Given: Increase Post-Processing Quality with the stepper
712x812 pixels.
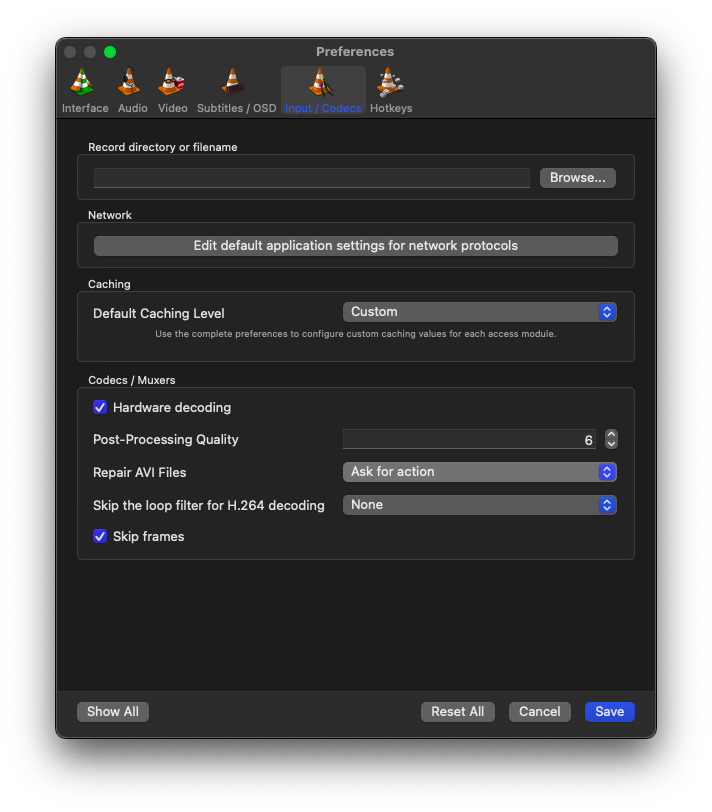Looking at the screenshot, I should tap(611, 434).
